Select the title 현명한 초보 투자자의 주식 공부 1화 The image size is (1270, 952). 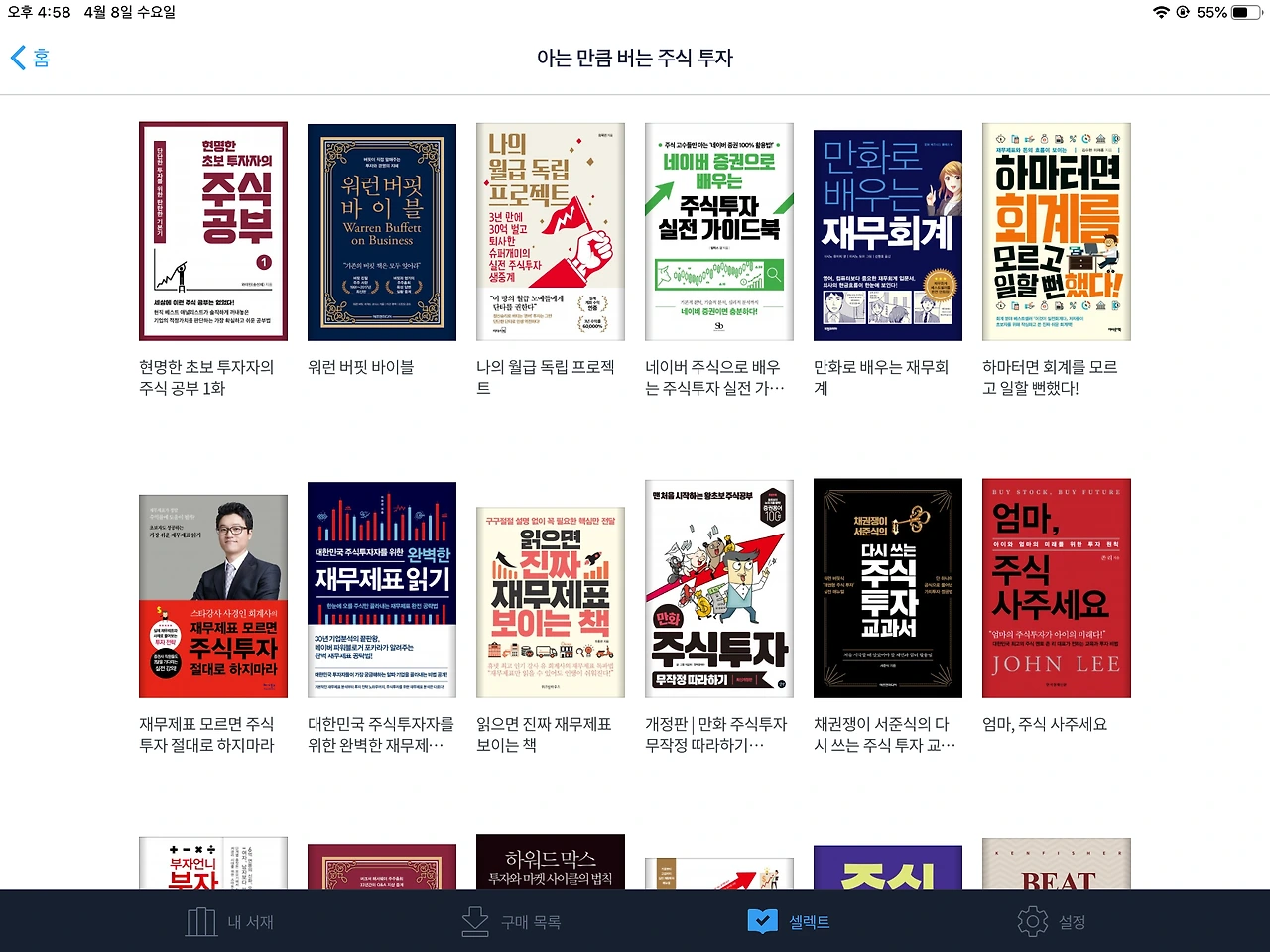click(x=206, y=378)
